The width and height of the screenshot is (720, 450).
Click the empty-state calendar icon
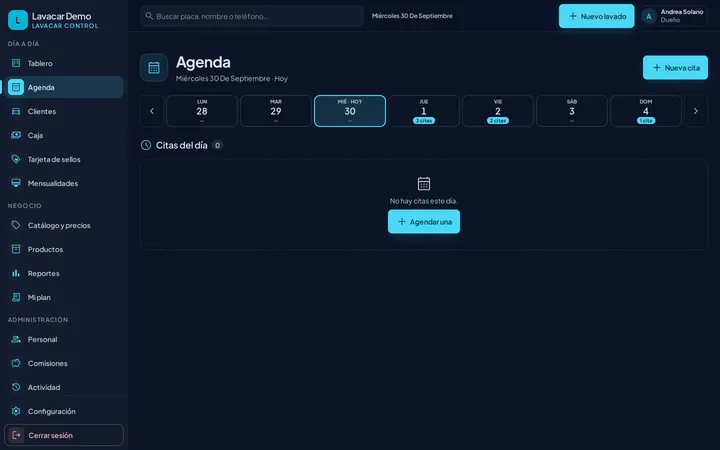pyautogui.click(x=424, y=183)
